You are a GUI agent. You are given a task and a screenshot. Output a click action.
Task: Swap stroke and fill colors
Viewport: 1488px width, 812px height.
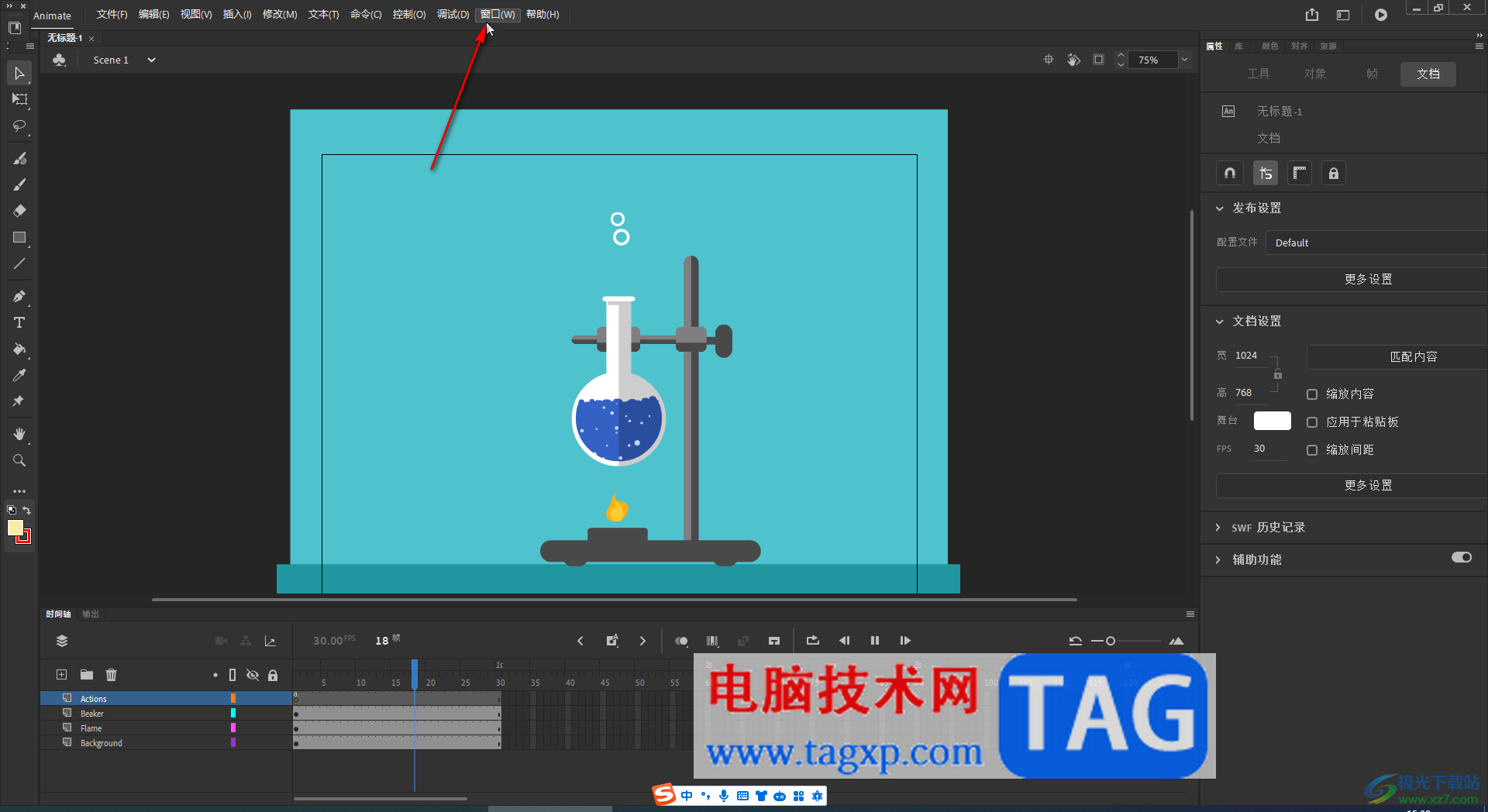[x=27, y=510]
